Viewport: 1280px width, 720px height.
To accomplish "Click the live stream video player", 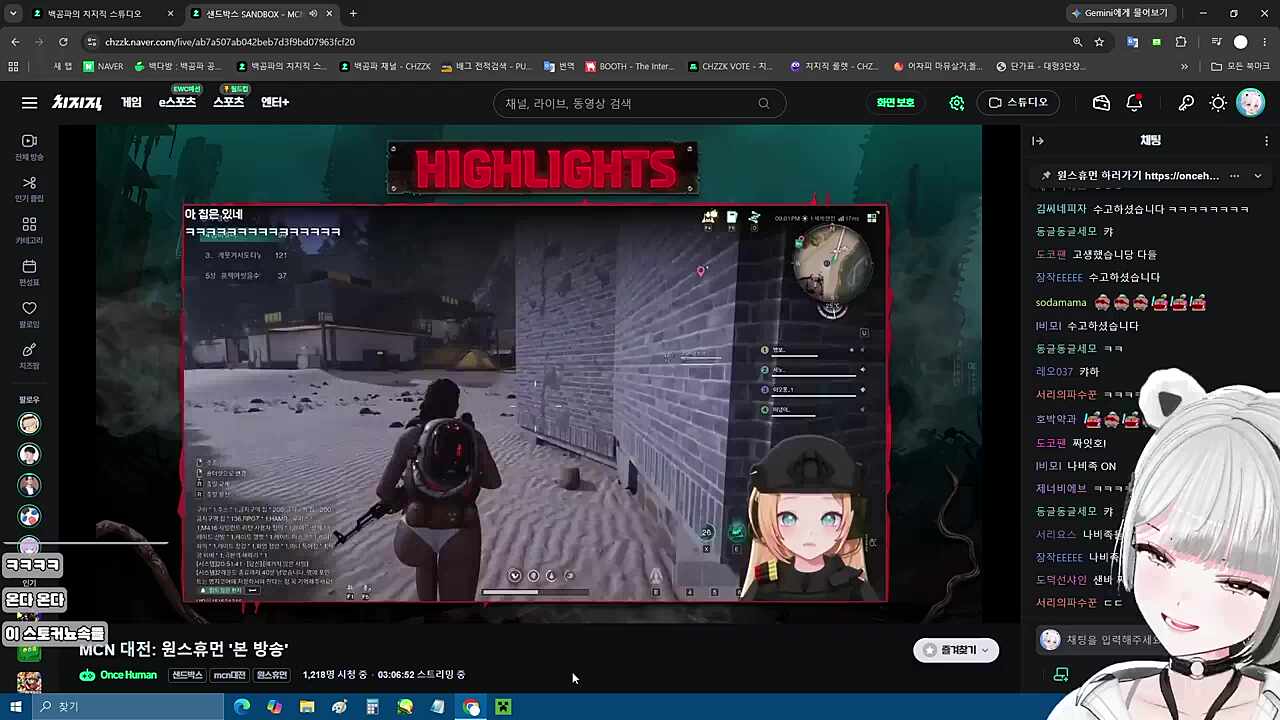I will (x=539, y=374).
